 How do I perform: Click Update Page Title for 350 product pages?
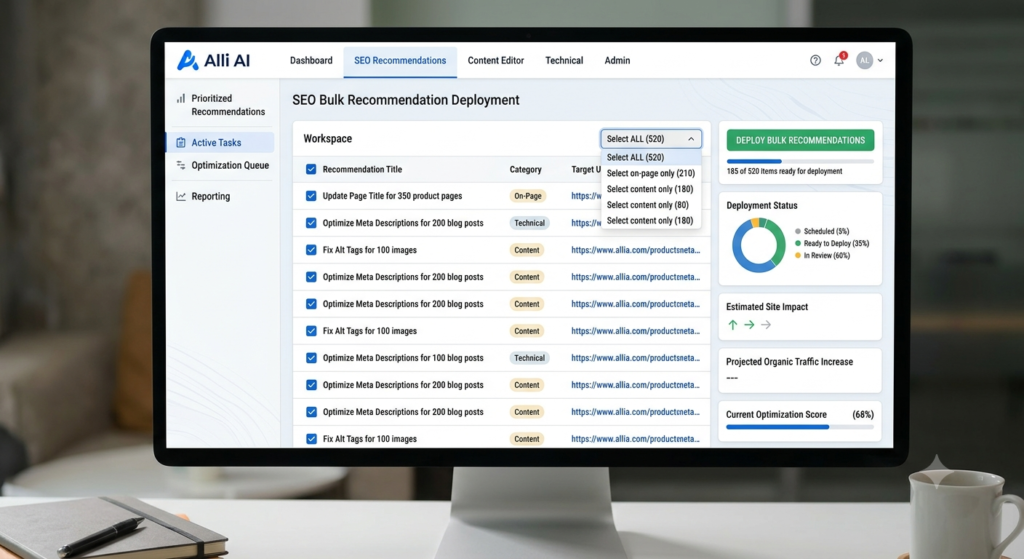pos(392,196)
